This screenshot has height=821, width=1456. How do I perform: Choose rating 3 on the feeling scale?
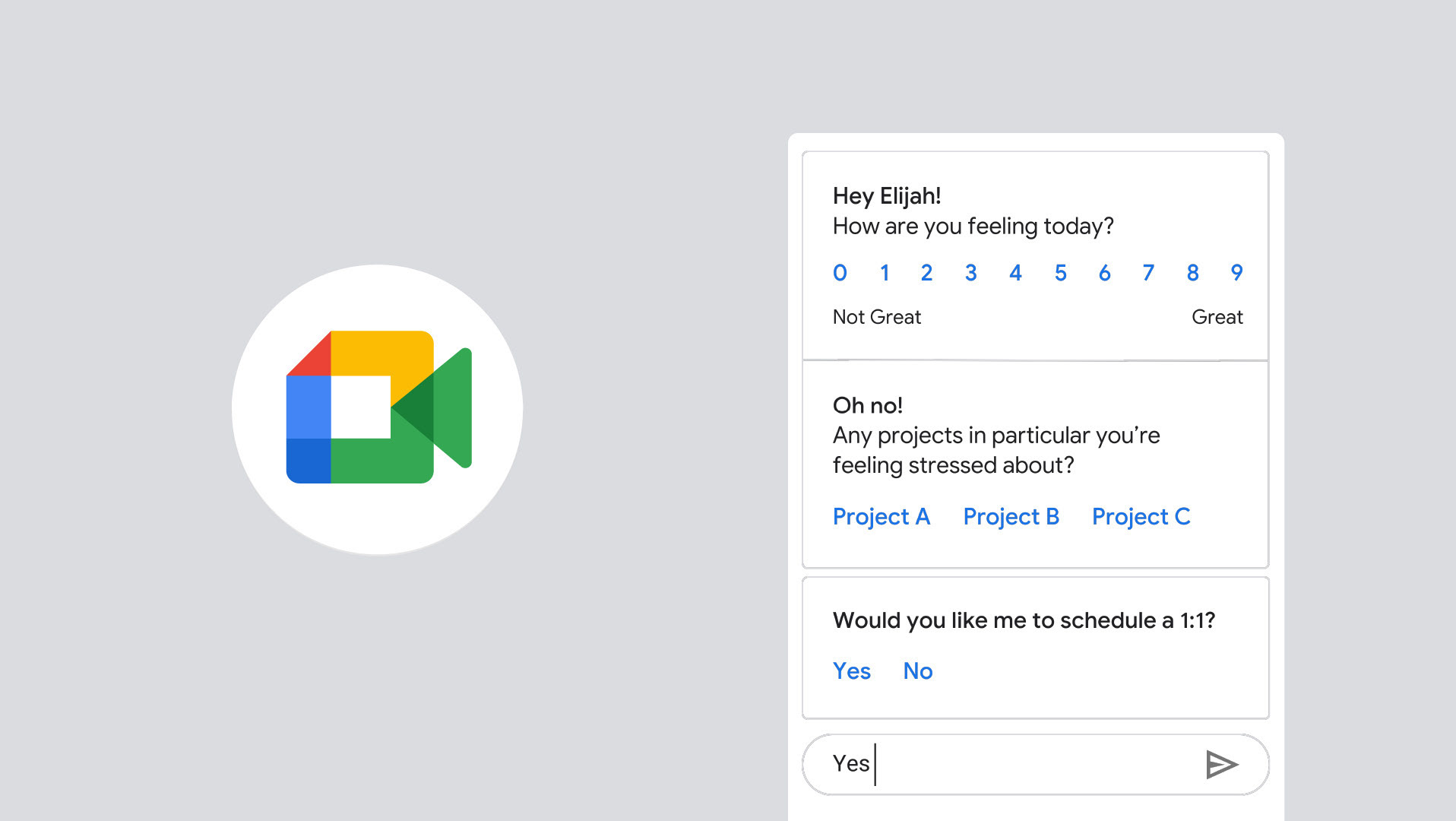(x=970, y=273)
